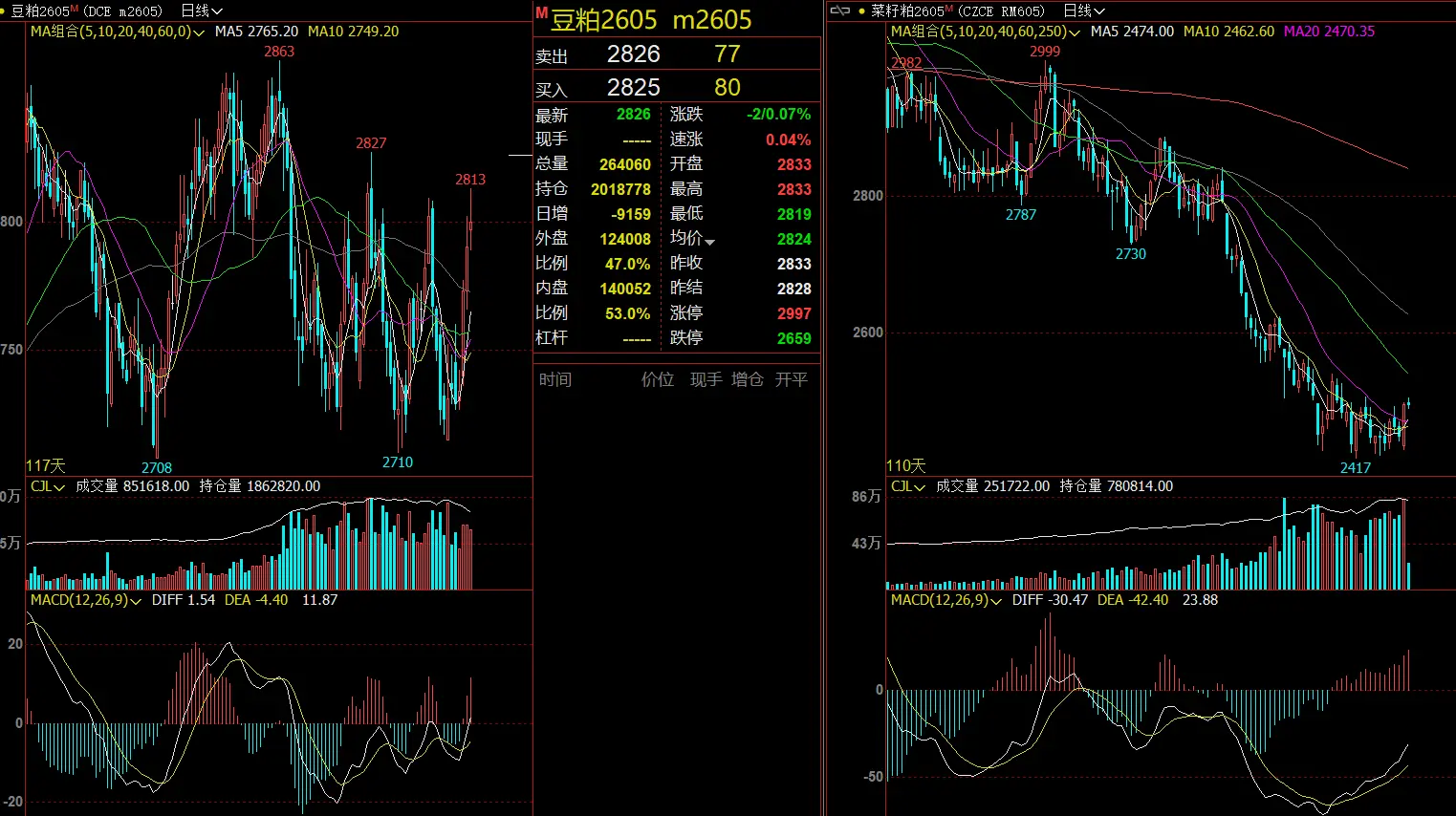Click the red M icon in quote panel header
The width and height of the screenshot is (1456, 816).
(x=541, y=13)
